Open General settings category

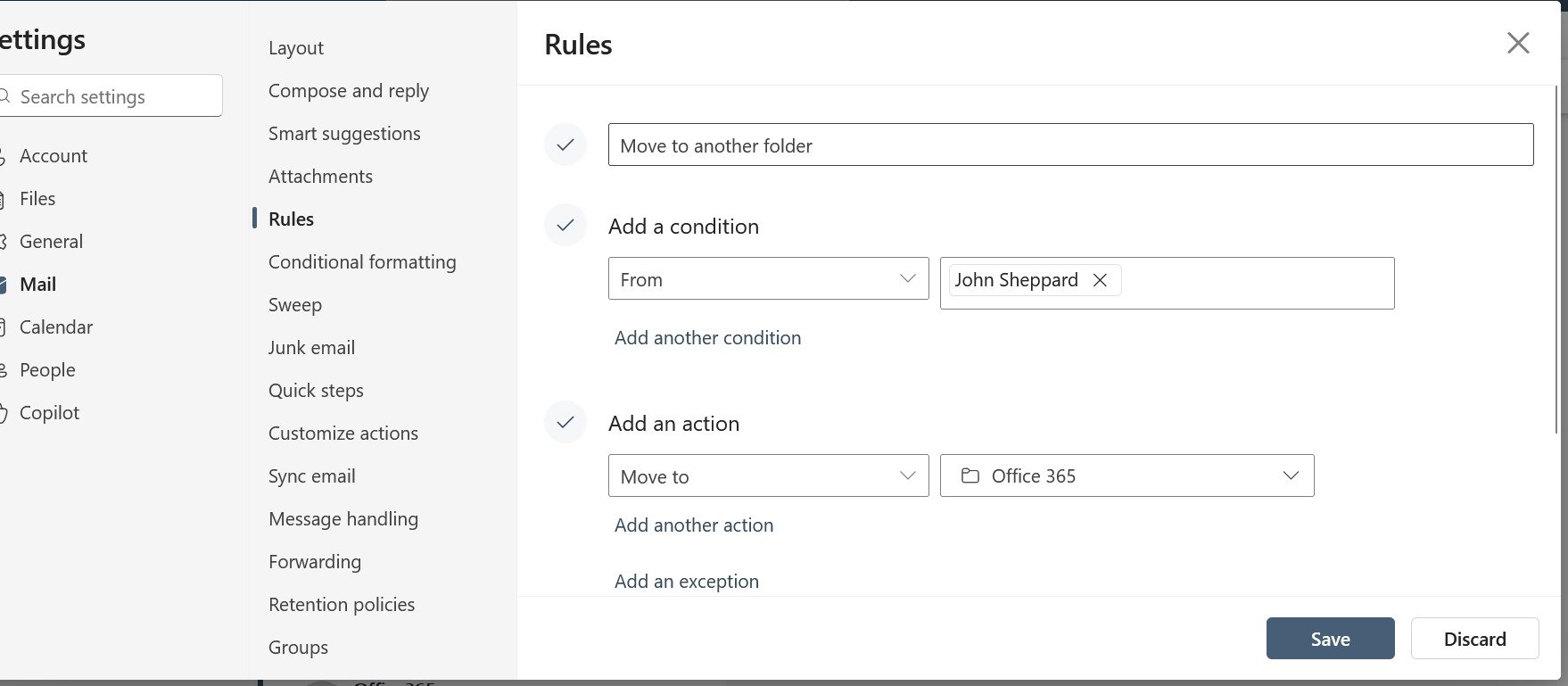coord(51,242)
